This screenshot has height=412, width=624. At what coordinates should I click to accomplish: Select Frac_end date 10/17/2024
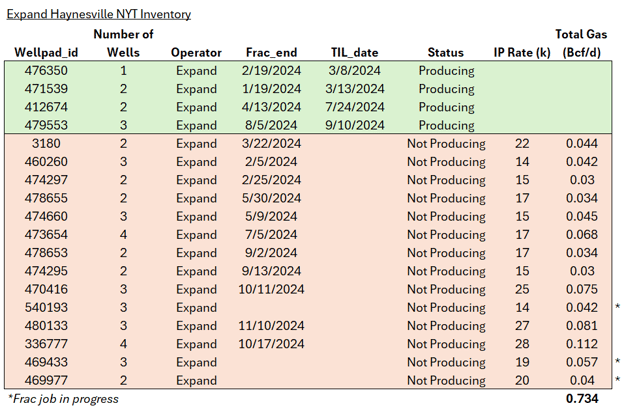(271, 344)
